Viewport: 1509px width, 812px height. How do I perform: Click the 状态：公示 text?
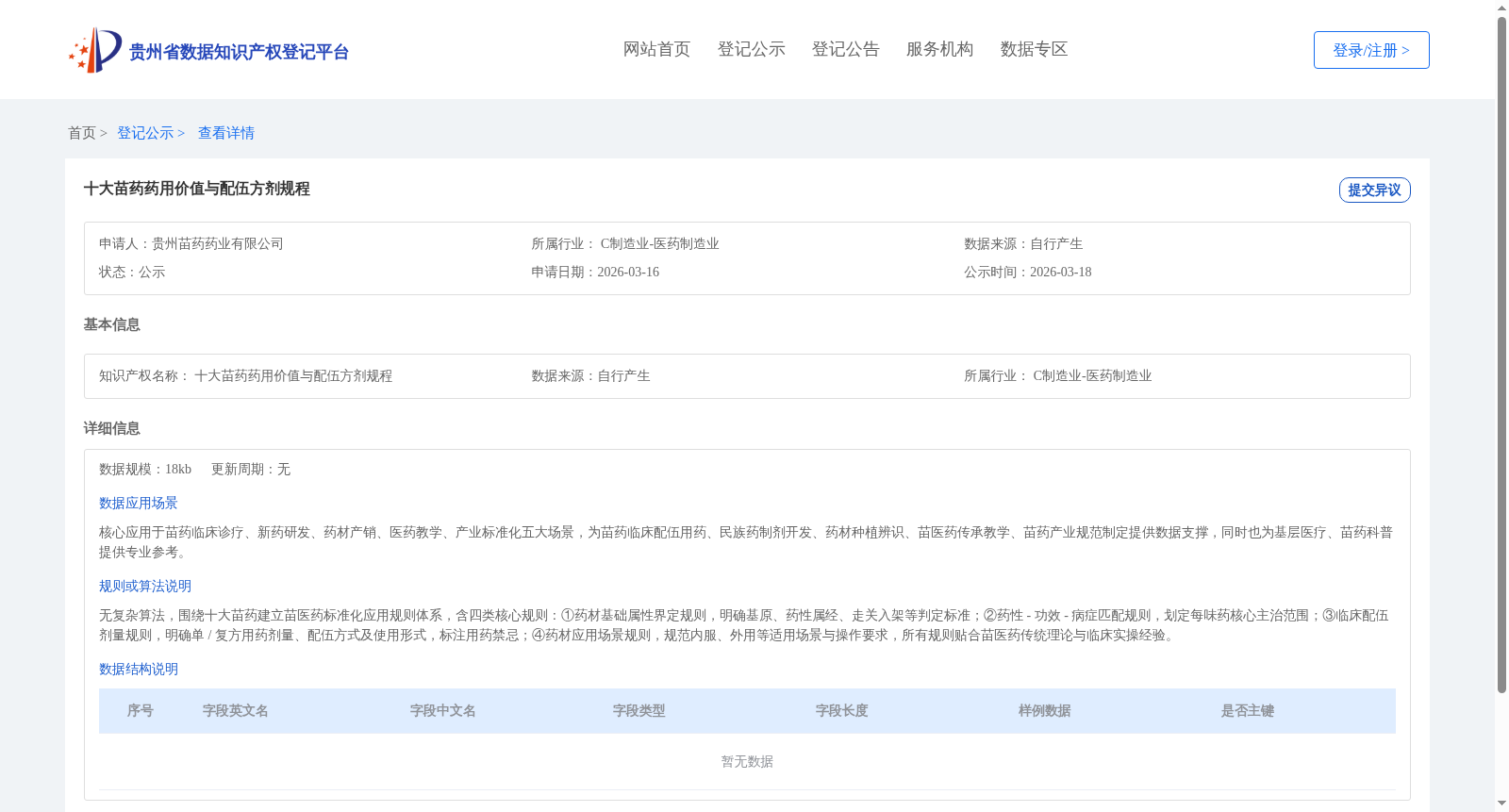(x=132, y=272)
